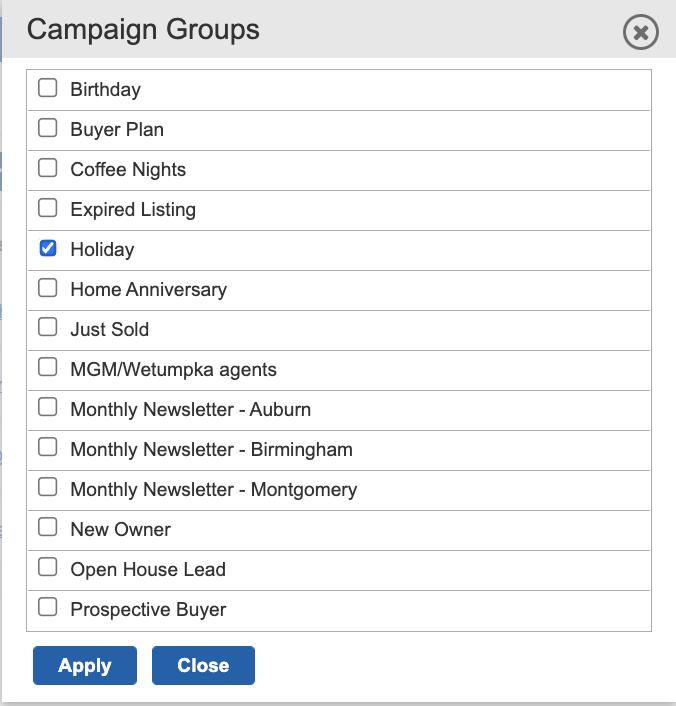This screenshot has height=706, width=676.
Task: Select the Open House Lead checkbox
Action: click(47, 567)
